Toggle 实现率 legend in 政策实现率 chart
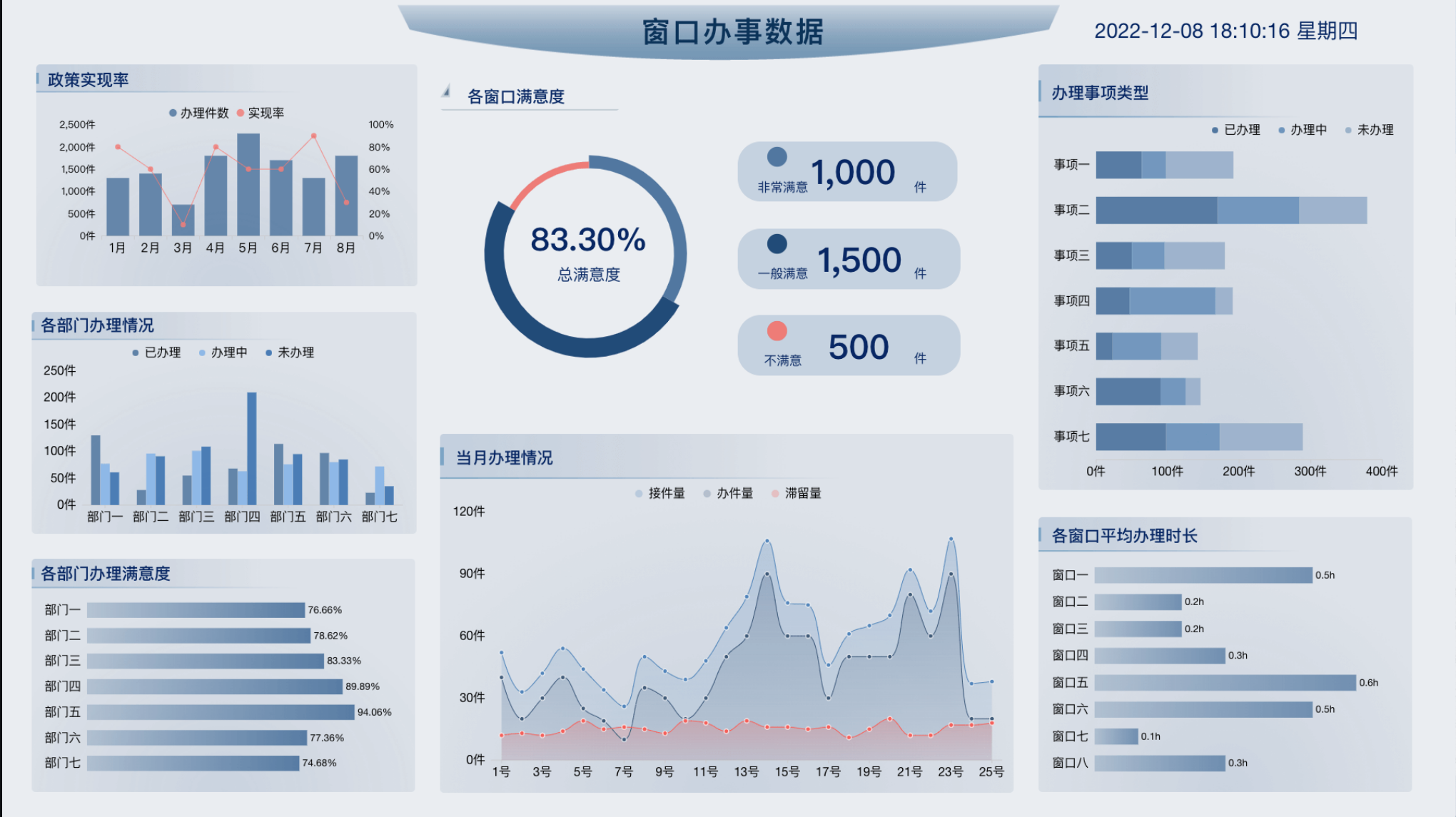This screenshot has height=817, width=1456. click(x=261, y=113)
